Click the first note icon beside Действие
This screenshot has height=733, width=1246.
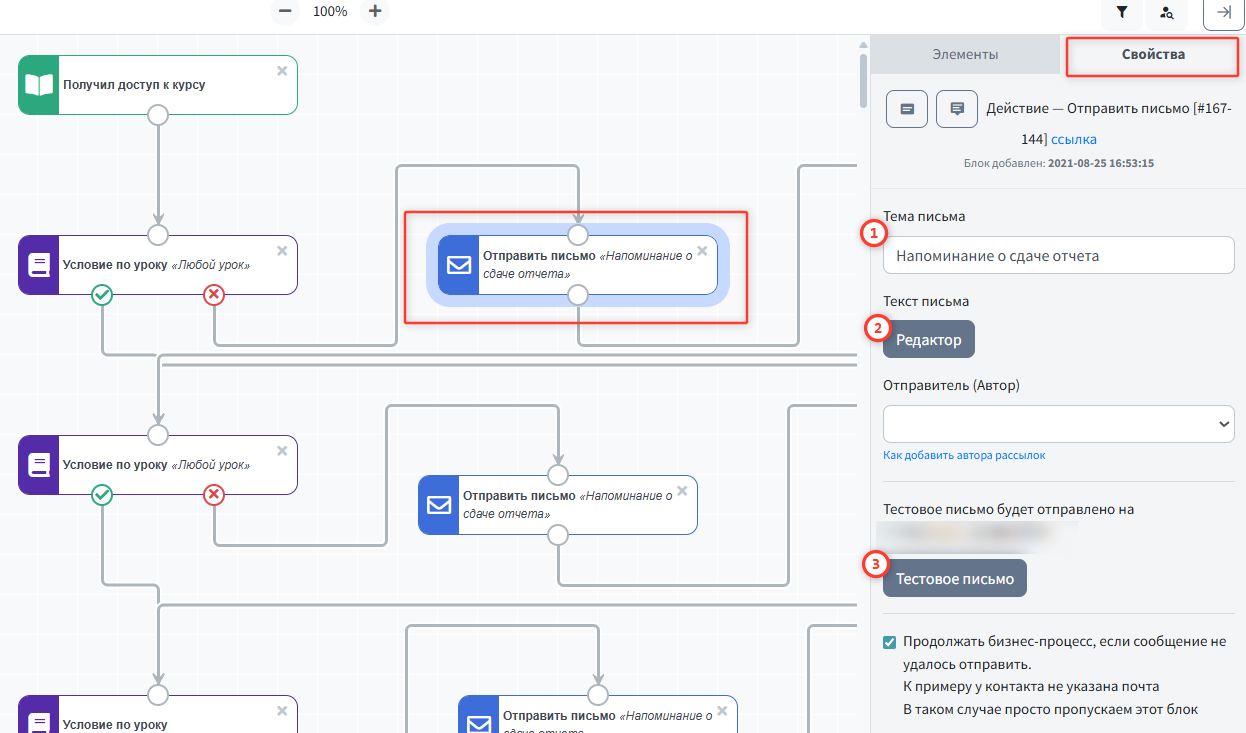[x=907, y=109]
